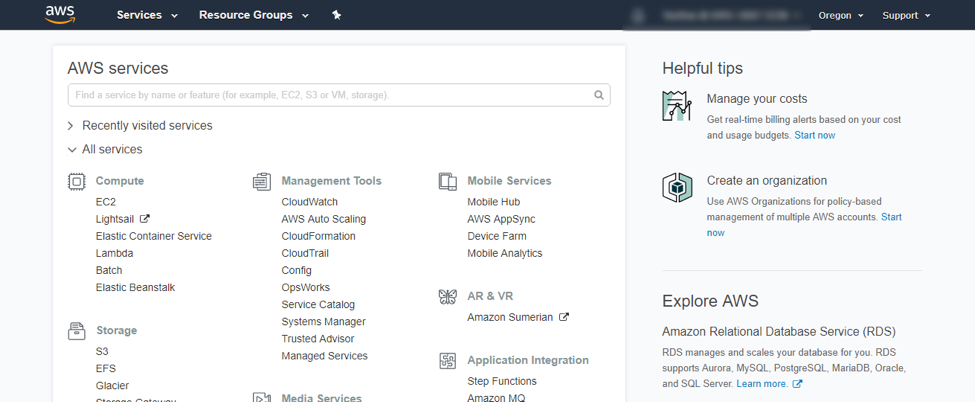Click the Application Integration category icon

coord(448,361)
